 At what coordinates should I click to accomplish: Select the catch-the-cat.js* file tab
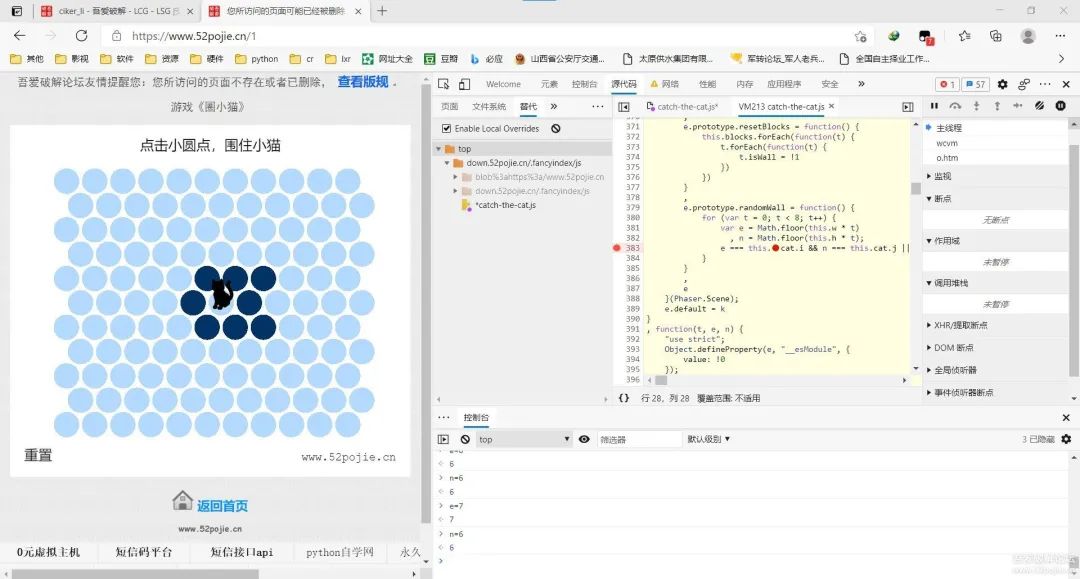click(687, 106)
